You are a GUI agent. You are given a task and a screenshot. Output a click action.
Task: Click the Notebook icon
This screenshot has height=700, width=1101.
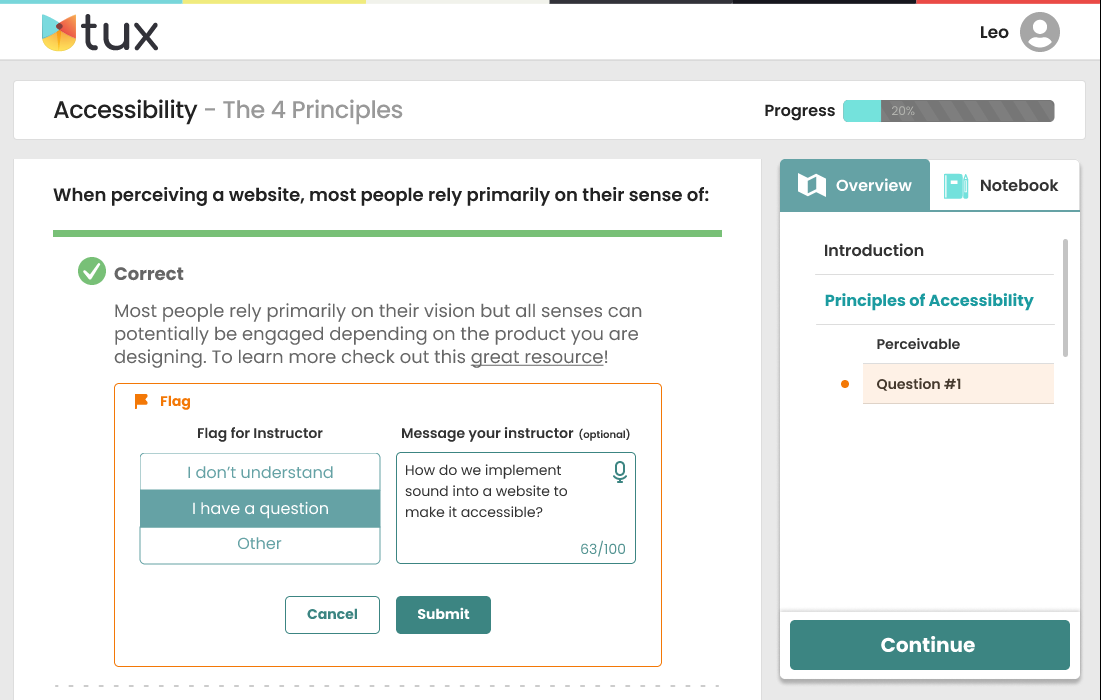pyautogui.click(x=956, y=185)
